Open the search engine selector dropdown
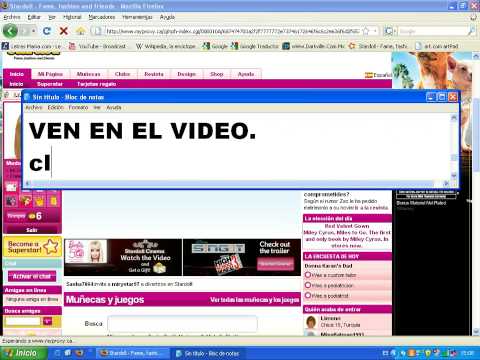Image resolution: width=480 pixels, height=360 pixels. click(389, 31)
